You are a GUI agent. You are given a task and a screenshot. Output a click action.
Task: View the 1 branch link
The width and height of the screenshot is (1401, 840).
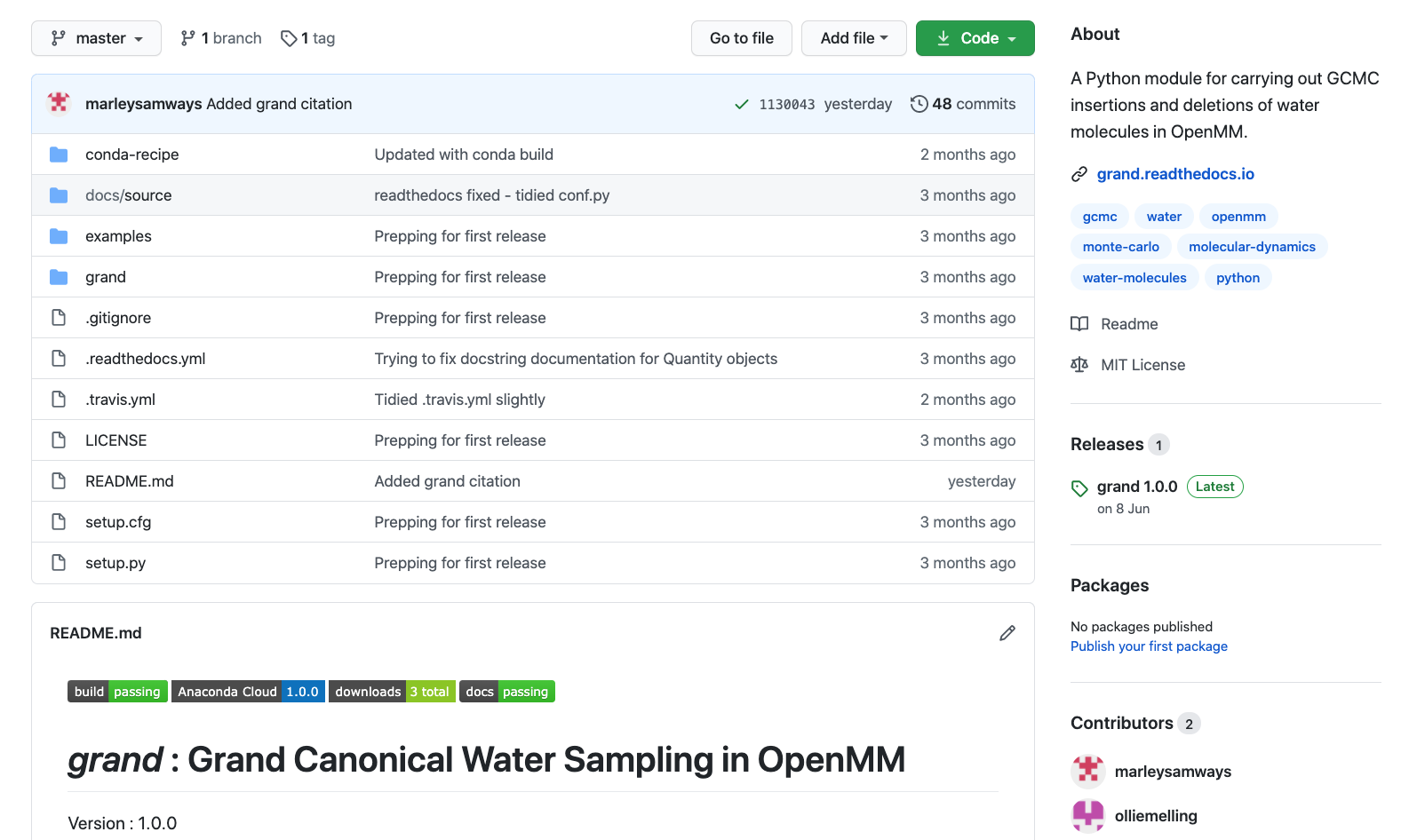[x=221, y=38]
